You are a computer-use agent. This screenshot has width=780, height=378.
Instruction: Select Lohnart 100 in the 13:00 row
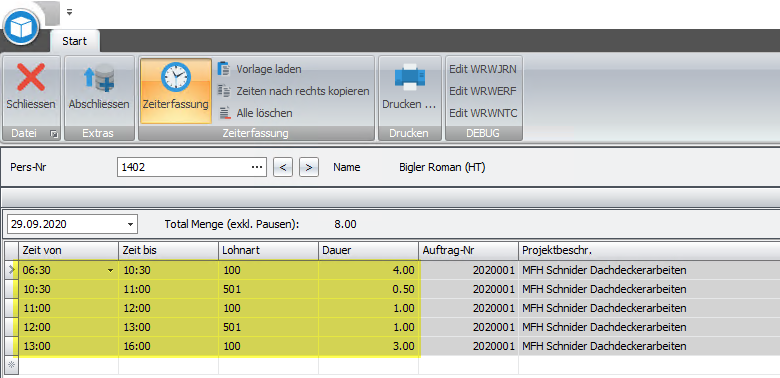point(269,346)
